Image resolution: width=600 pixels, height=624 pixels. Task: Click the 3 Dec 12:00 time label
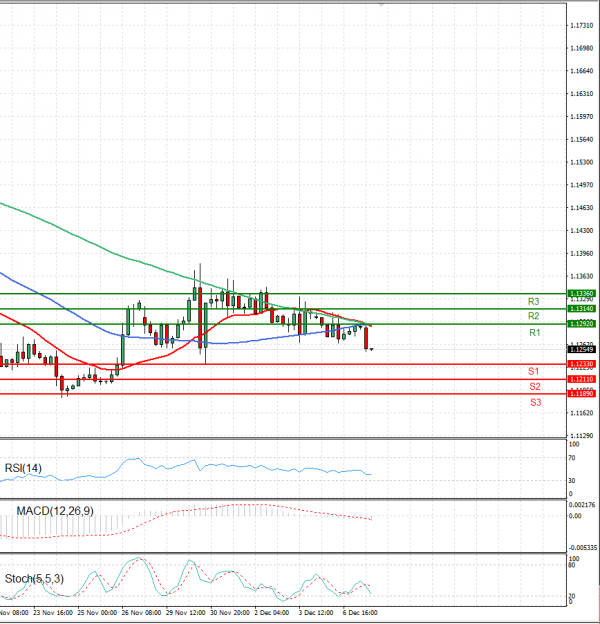316,612
